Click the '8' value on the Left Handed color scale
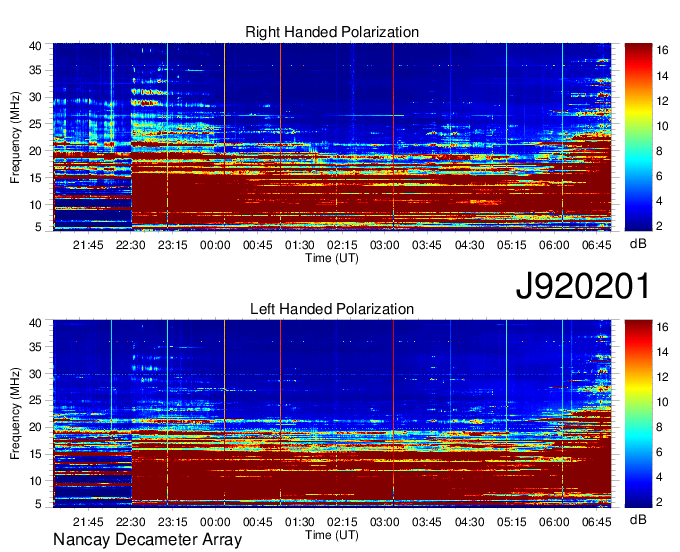 659,427
